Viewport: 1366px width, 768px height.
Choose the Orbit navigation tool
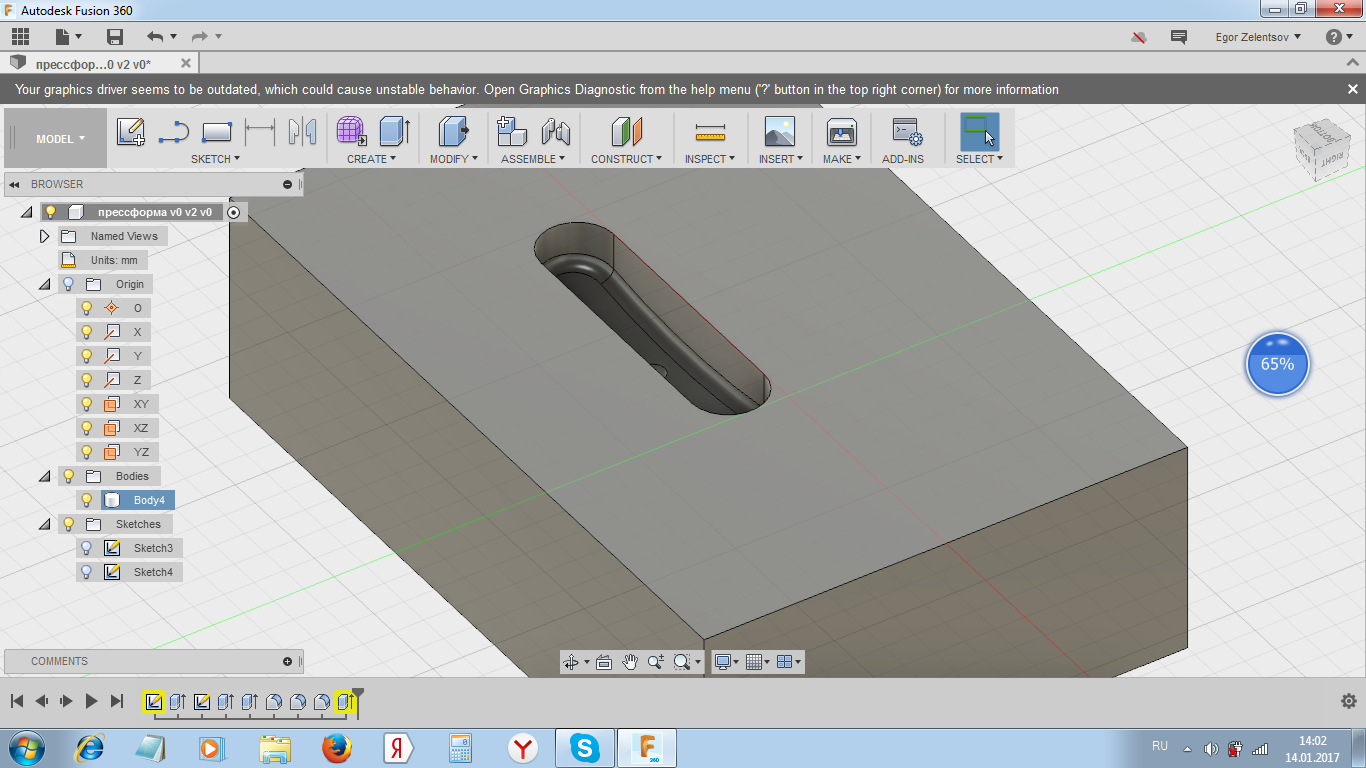pyautogui.click(x=571, y=662)
